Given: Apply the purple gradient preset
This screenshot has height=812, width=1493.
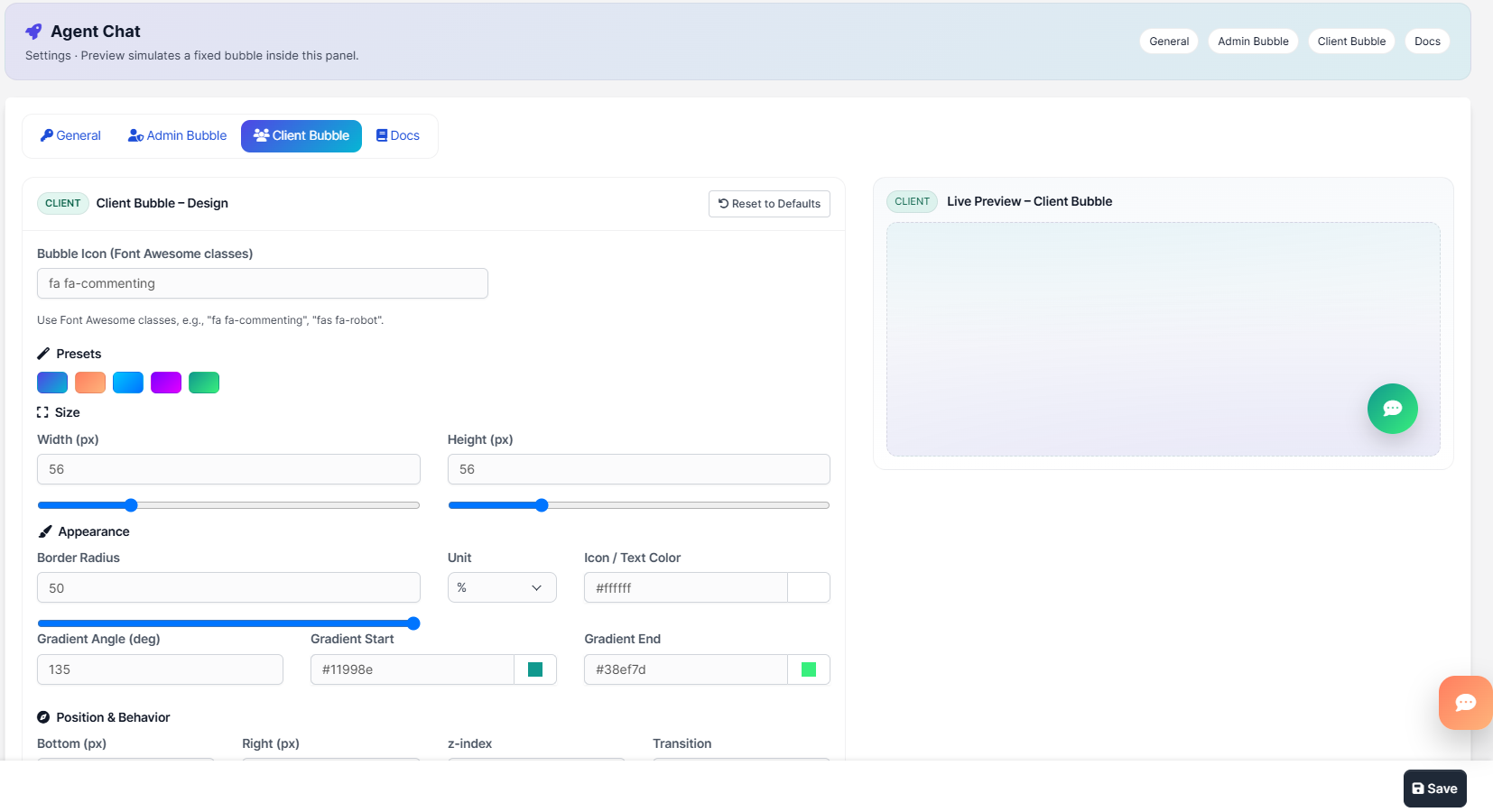Looking at the screenshot, I should [x=166, y=383].
